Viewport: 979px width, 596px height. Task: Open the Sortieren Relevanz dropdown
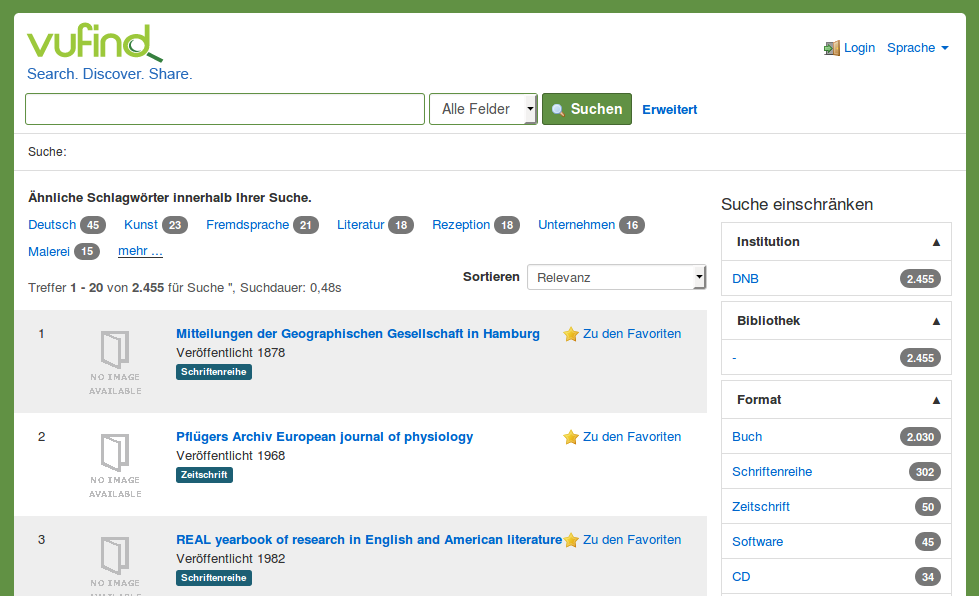pos(616,277)
